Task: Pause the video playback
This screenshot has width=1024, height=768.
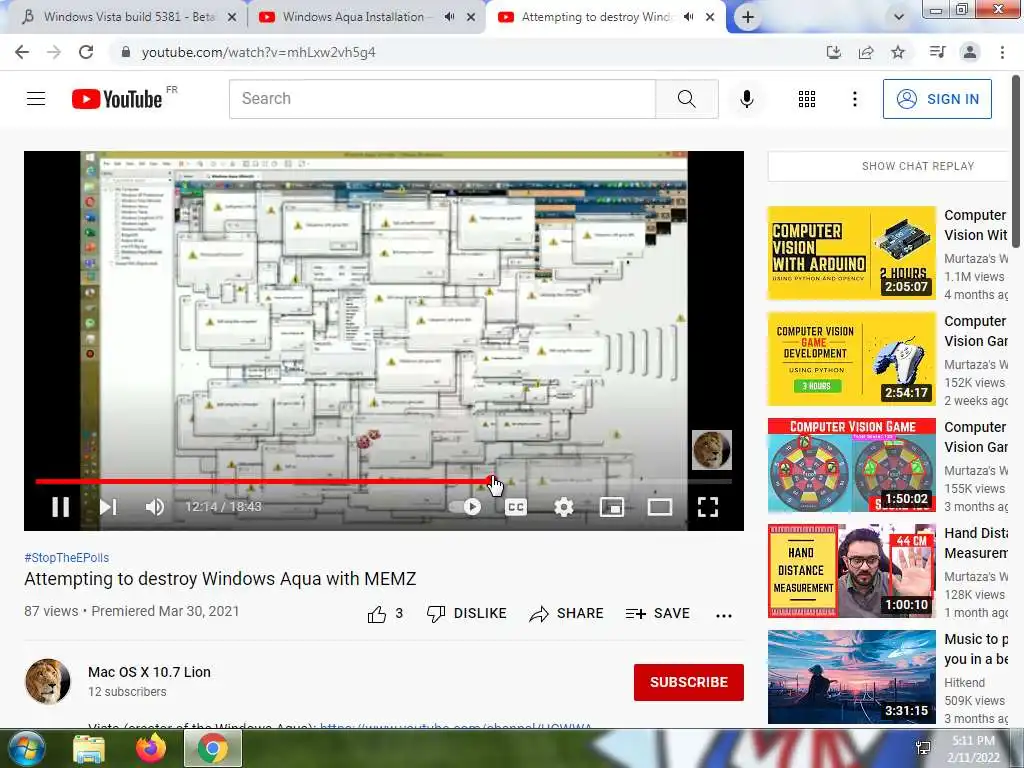Action: coord(61,507)
